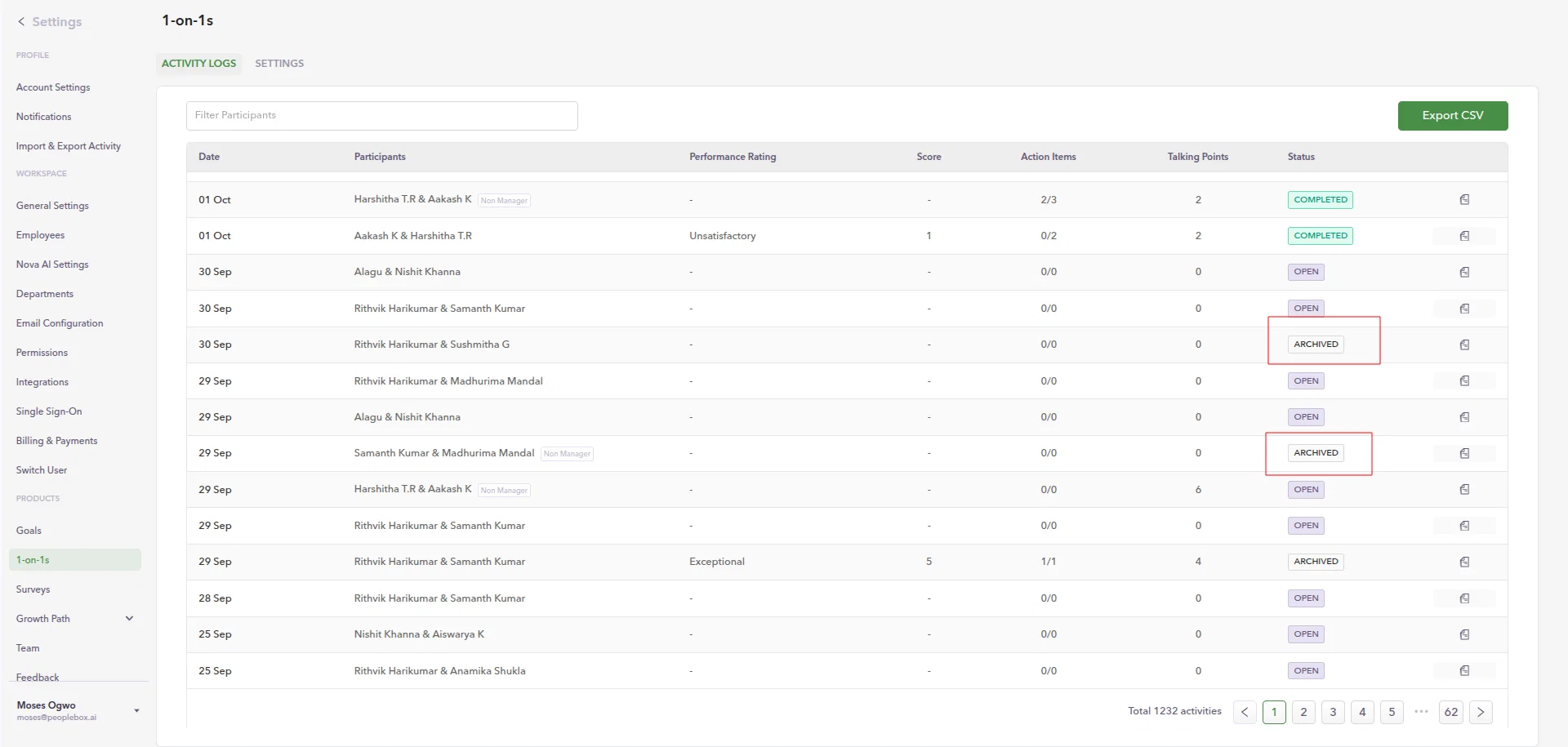Click the pagination ellipsis to jump pages
The height and width of the screenshot is (747, 1568).
(1421, 712)
